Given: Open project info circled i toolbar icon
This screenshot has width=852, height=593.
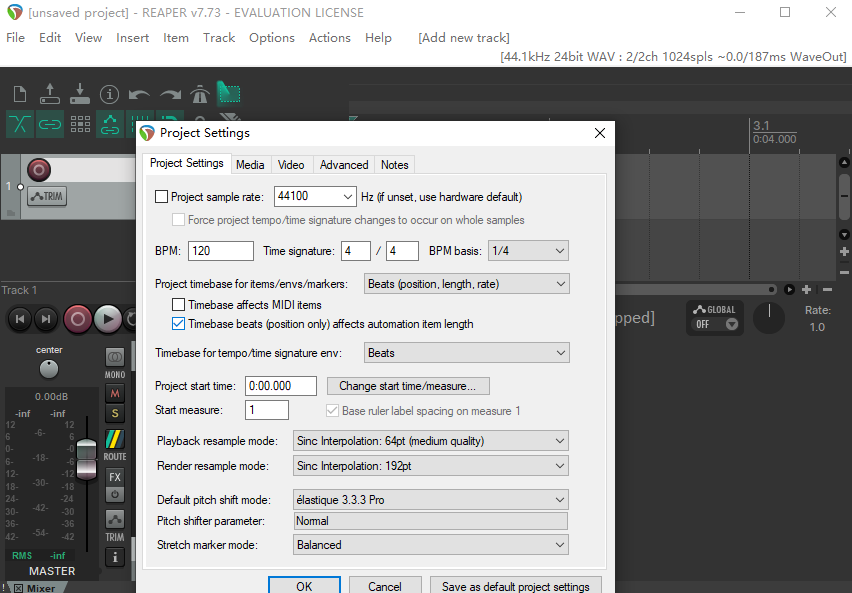Looking at the screenshot, I should click(x=109, y=95).
